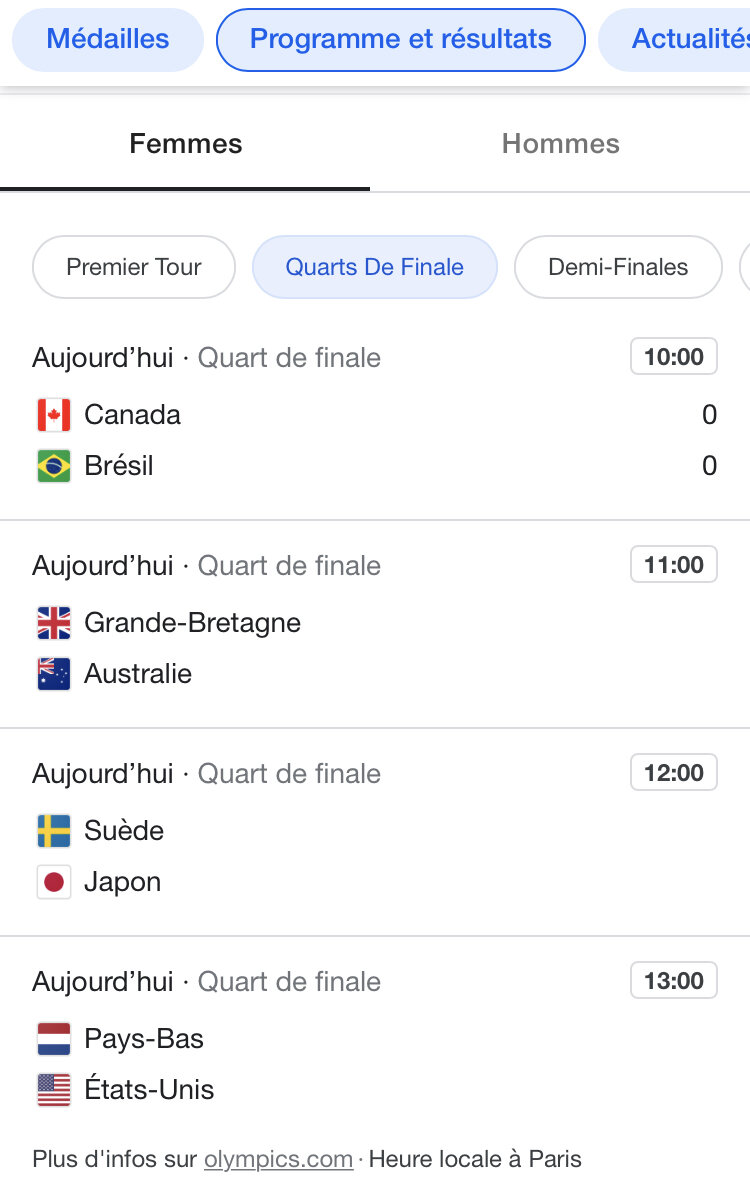
Task: Open the Médailles section
Action: point(108,40)
